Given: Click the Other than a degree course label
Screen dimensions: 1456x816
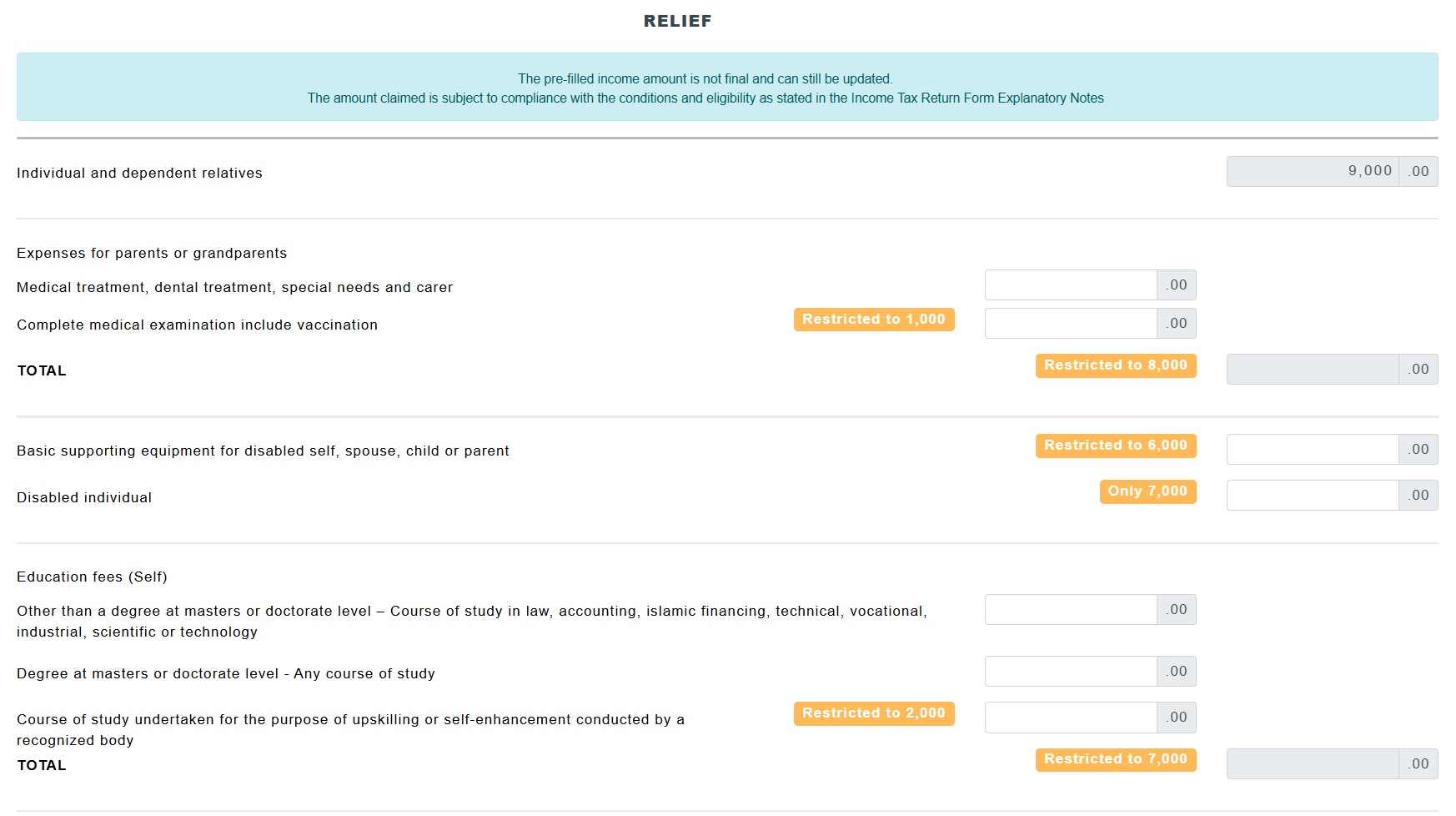Looking at the screenshot, I should coord(472,622).
